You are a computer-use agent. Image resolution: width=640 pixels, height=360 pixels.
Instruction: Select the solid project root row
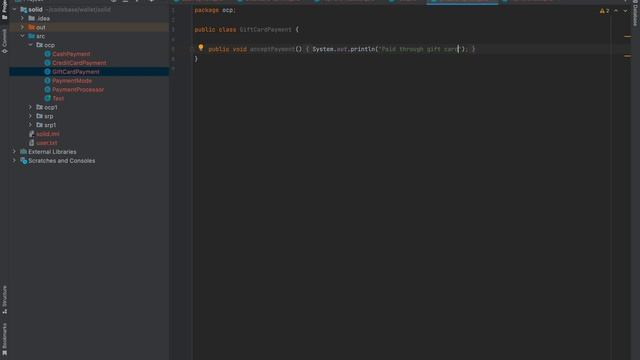(89, 9)
